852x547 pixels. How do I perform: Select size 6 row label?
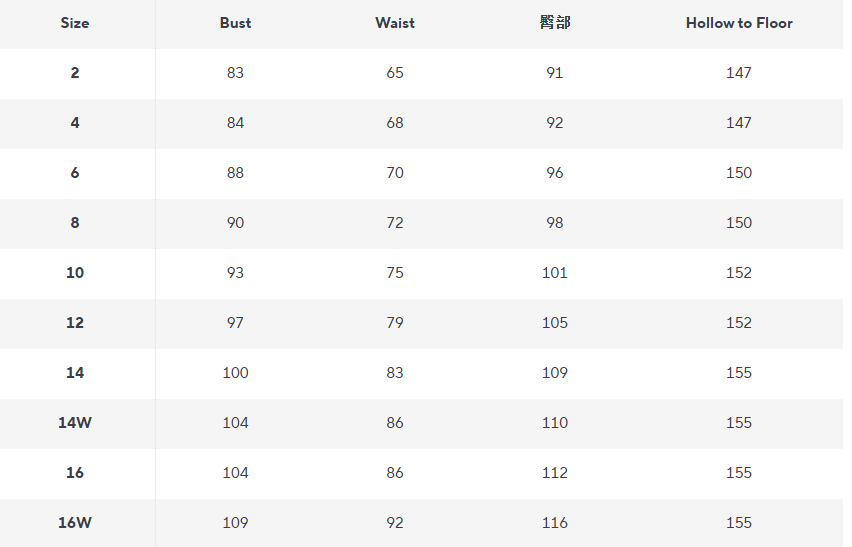(75, 173)
